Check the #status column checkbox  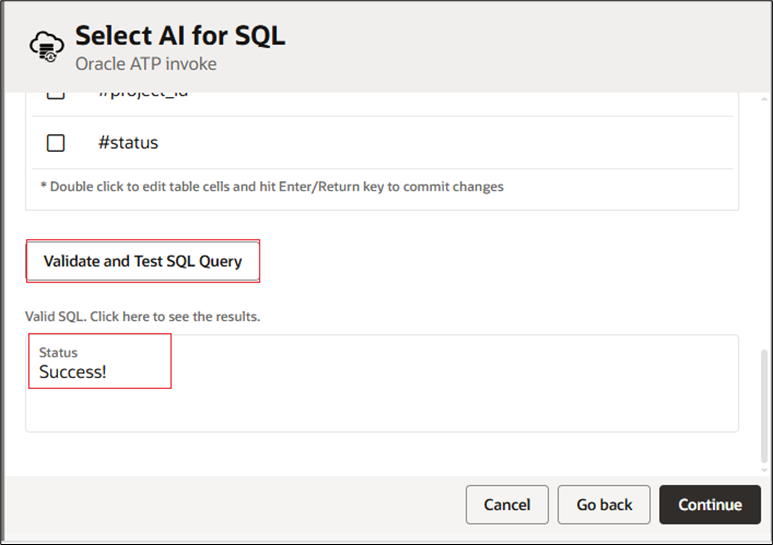[x=56, y=143]
